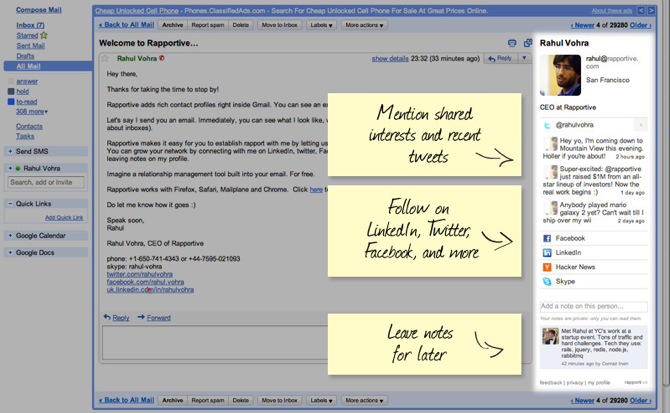Click show details link
670x413 pixels.
coord(390,59)
